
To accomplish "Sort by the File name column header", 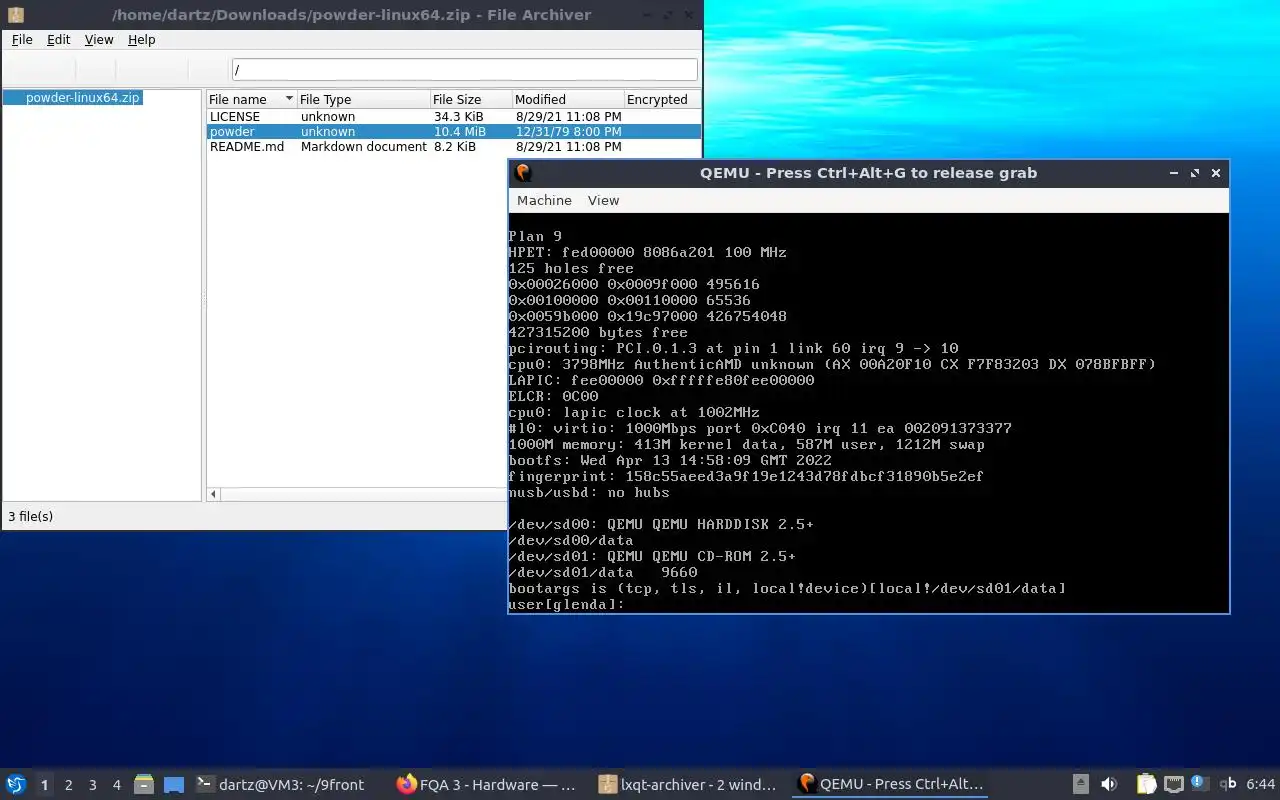I will tap(251, 100).
